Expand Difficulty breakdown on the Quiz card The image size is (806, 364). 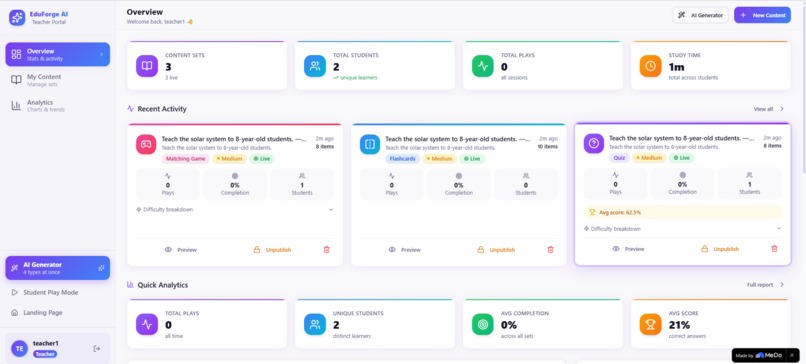(x=682, y=229)
